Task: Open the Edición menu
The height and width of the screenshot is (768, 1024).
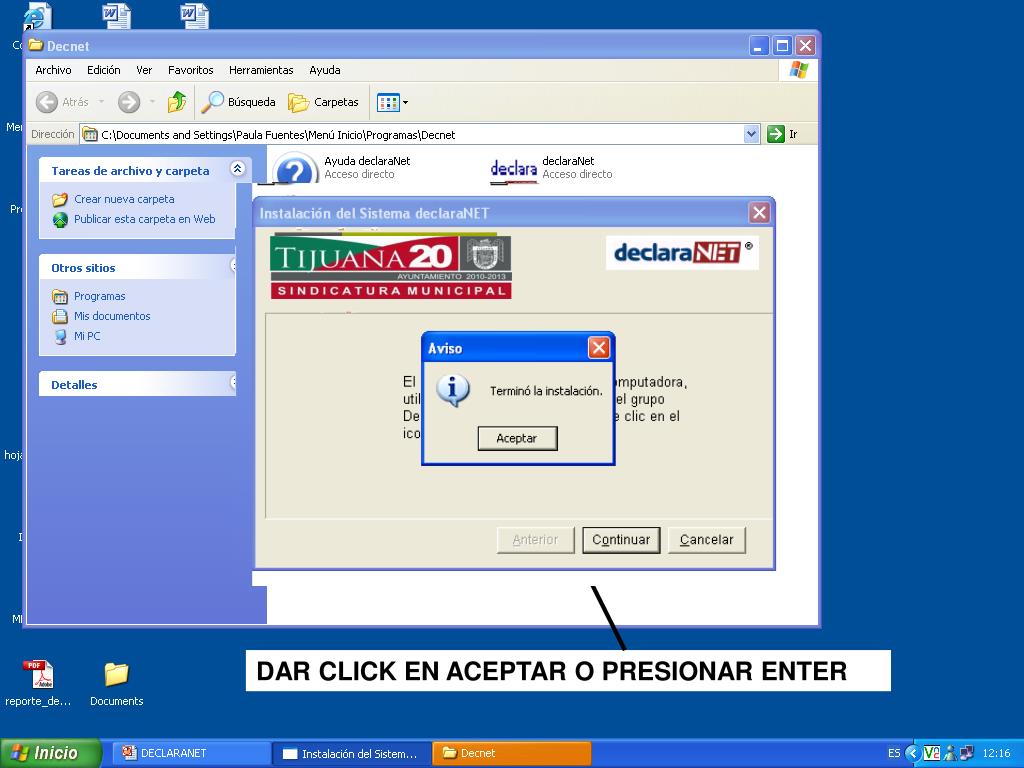Action: (x=103, y=70)
